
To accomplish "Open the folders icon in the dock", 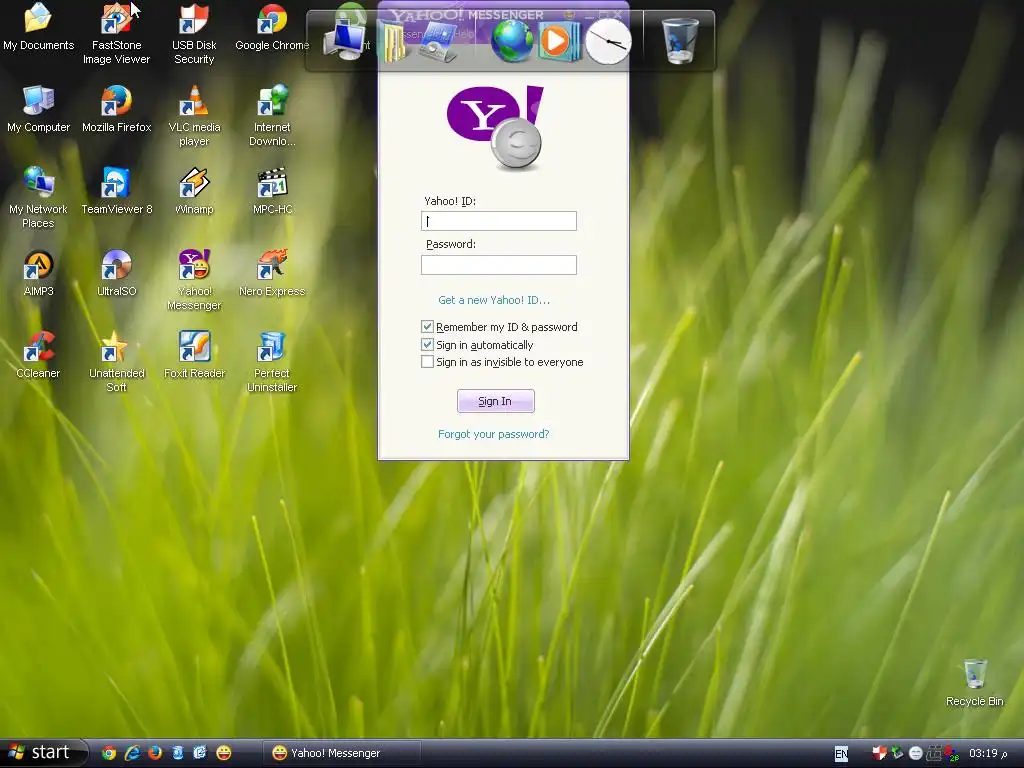I will (394, 42).
